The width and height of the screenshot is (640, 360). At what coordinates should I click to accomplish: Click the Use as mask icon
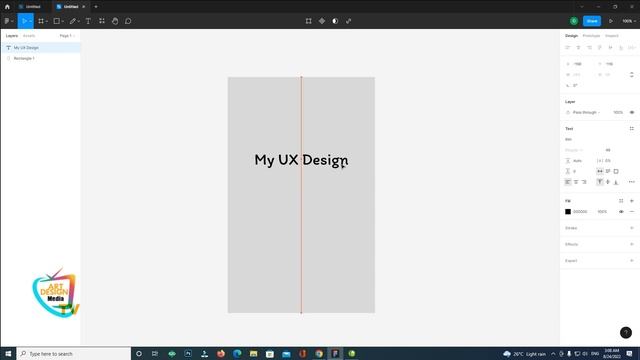[335, 21]
